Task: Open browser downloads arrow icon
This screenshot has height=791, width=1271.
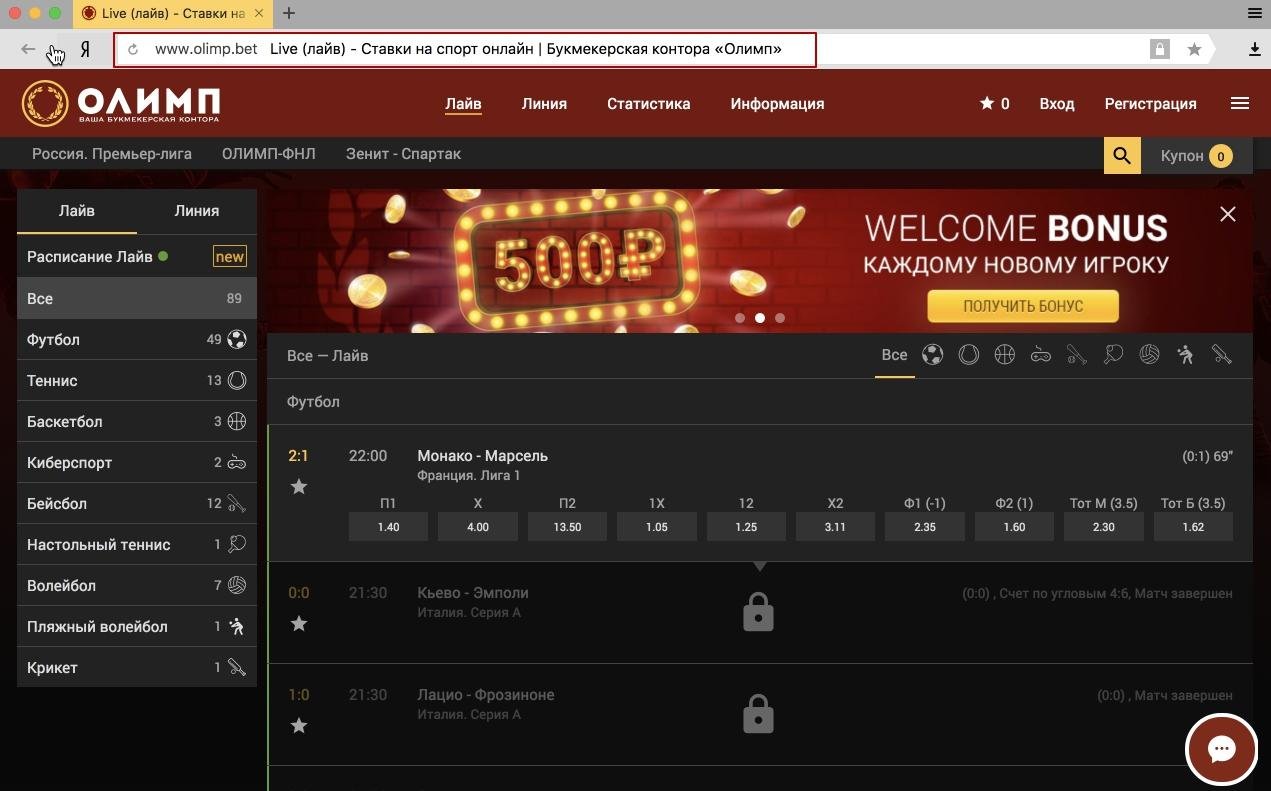Action: [1255, 49]
